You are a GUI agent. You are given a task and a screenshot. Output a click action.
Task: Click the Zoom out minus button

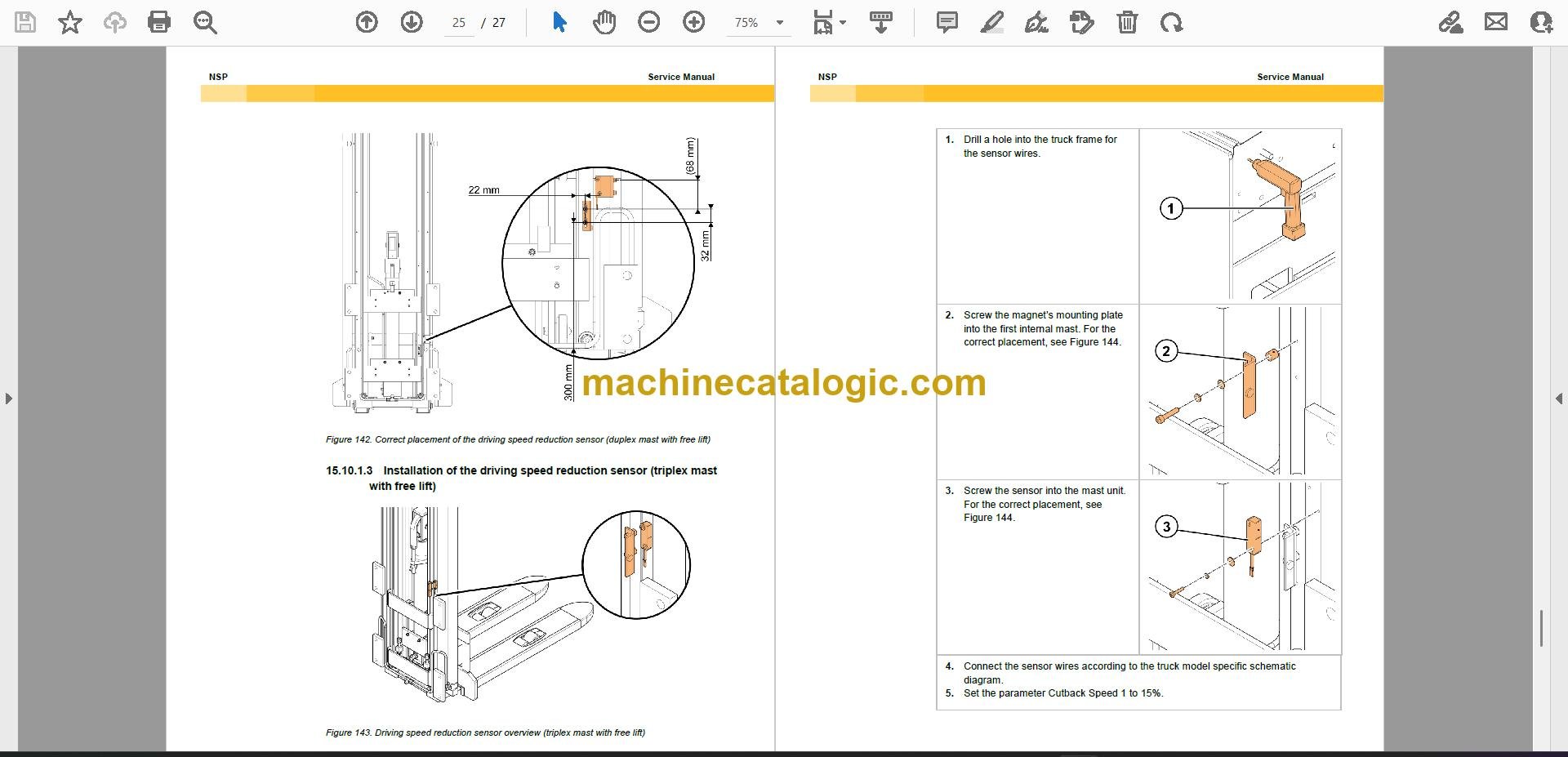tap(649, 22)
